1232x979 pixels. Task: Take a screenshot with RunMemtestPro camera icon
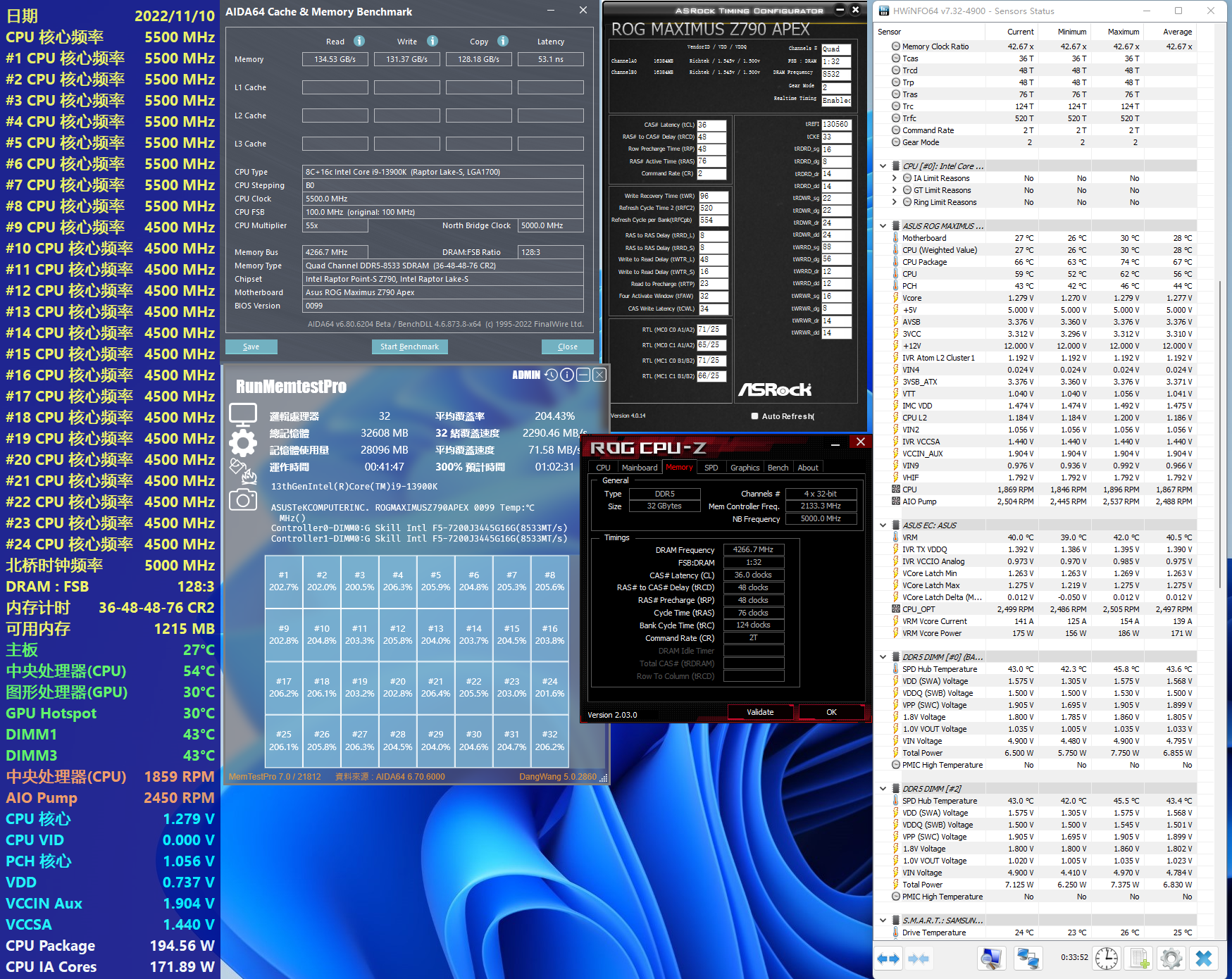pyautogui.click(x=243, y=499)
